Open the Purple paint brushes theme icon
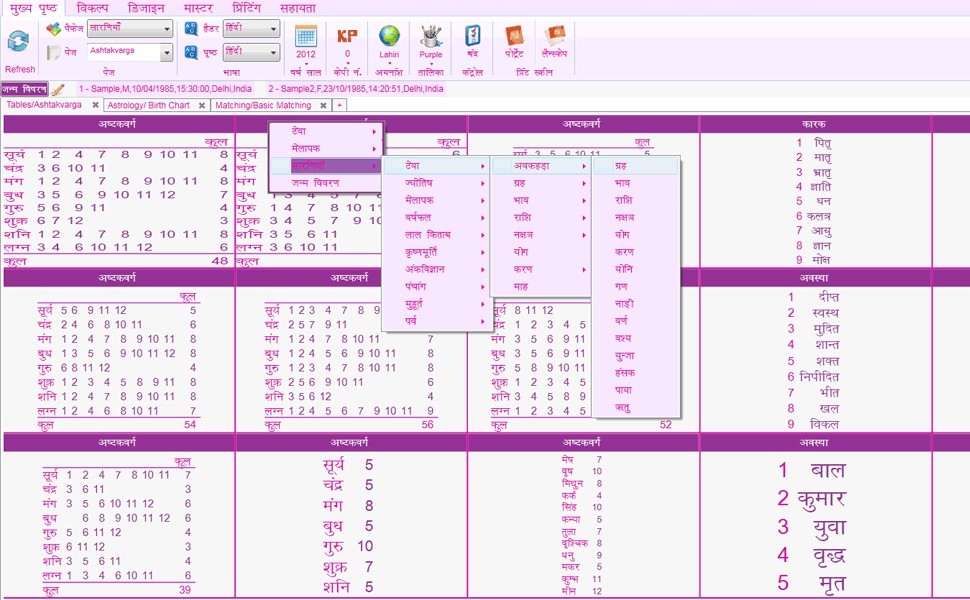The image size is (970, 600). (431, 36)
